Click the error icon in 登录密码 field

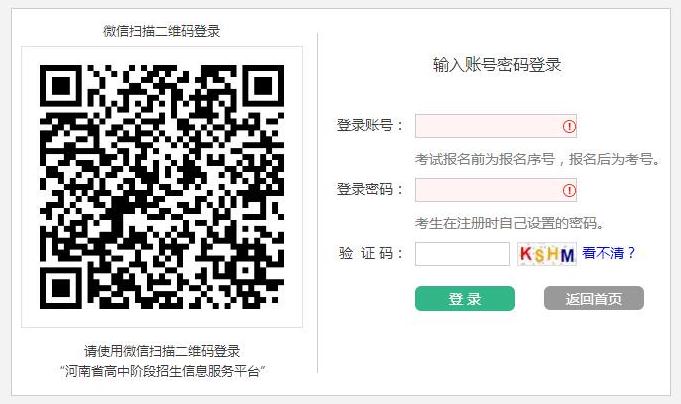[569, 190]
